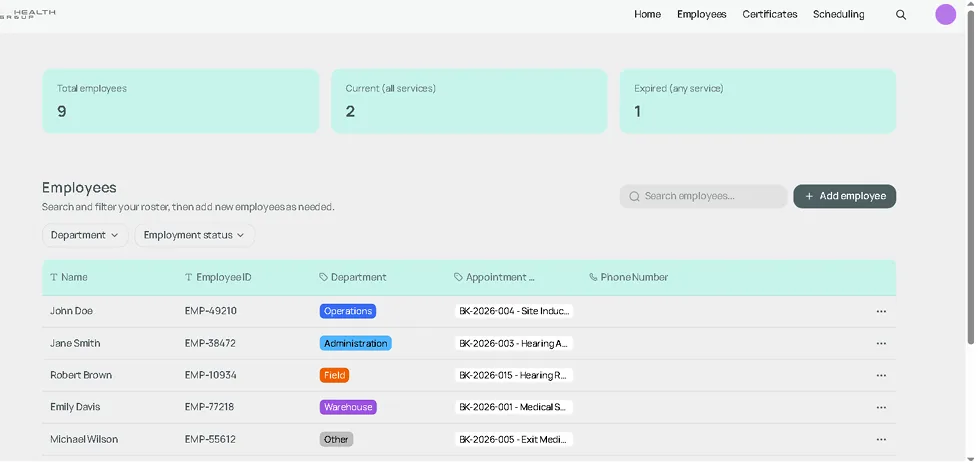
Task: Select the purple Warehouse department tag
Action: 348,407
